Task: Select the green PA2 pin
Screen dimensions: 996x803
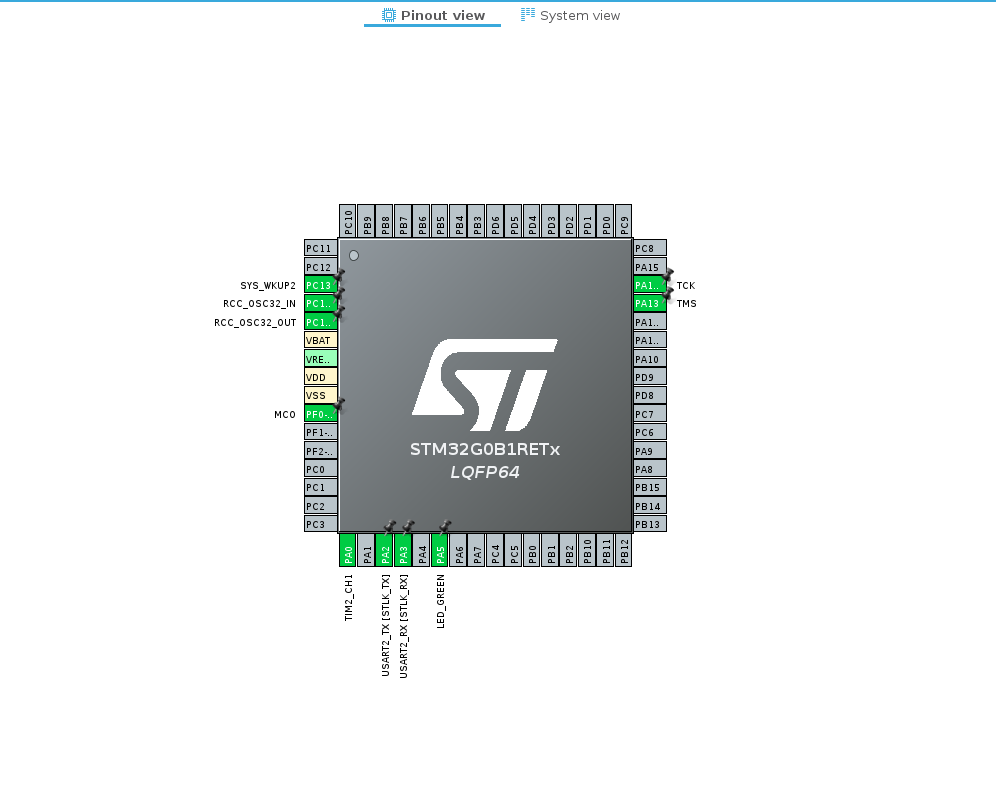Action: pos(384,550)
